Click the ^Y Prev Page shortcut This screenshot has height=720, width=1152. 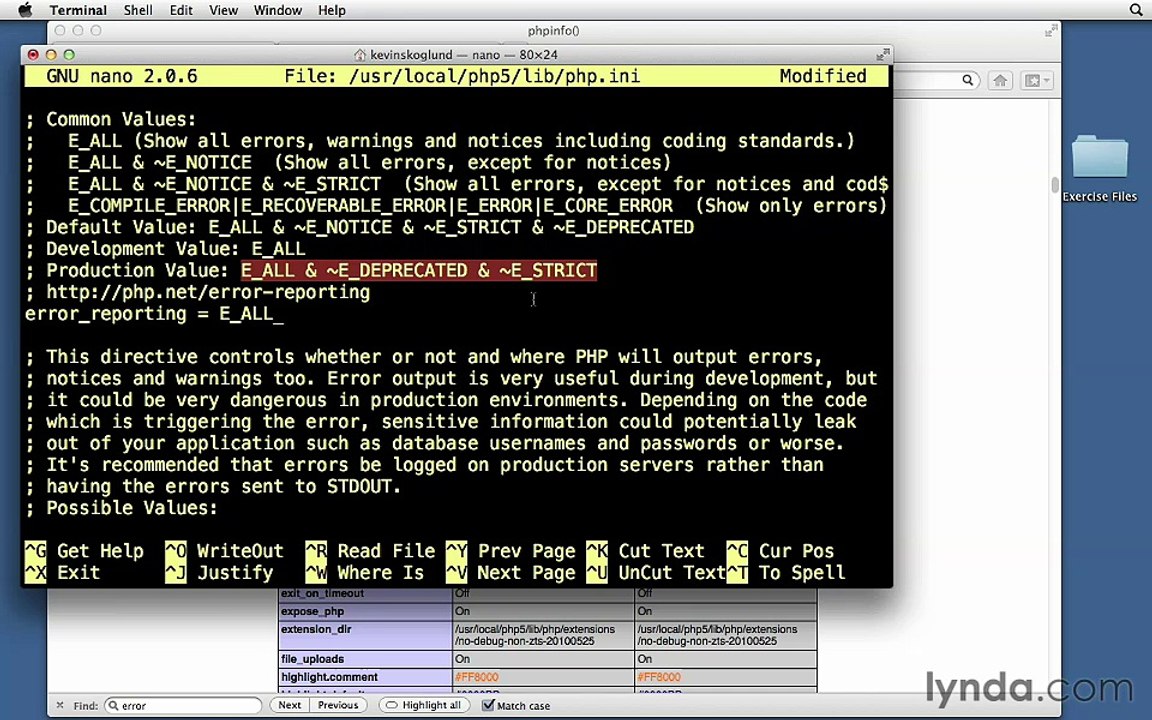coord(511,551)
